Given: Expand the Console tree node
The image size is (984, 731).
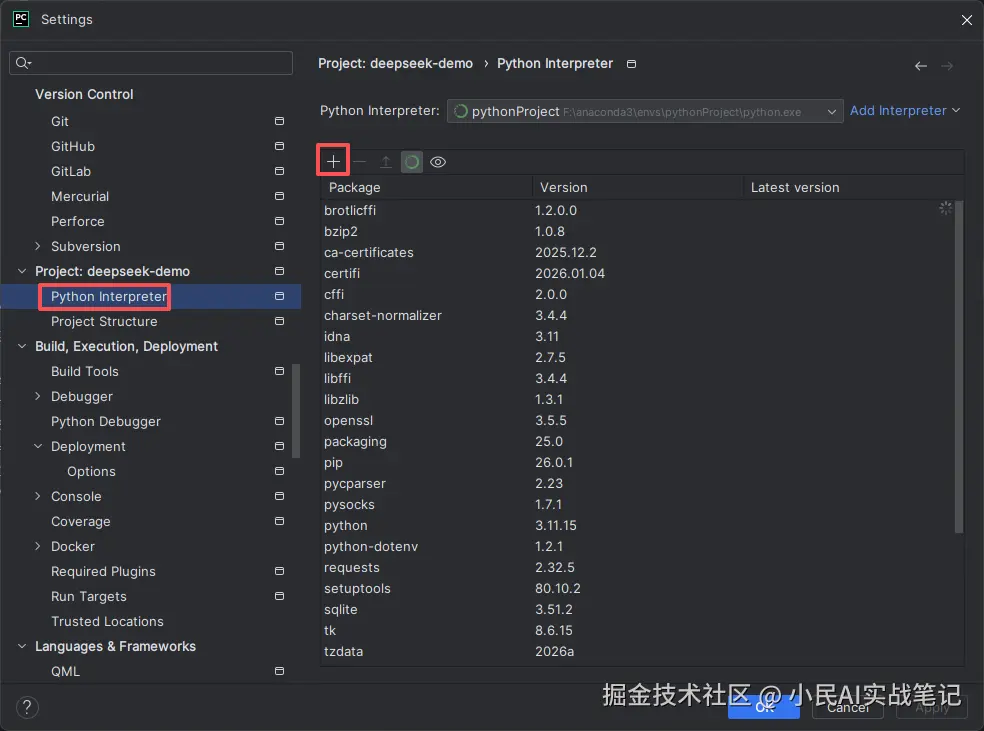Looking at the screenshot, I should click(x=38, y=496).
